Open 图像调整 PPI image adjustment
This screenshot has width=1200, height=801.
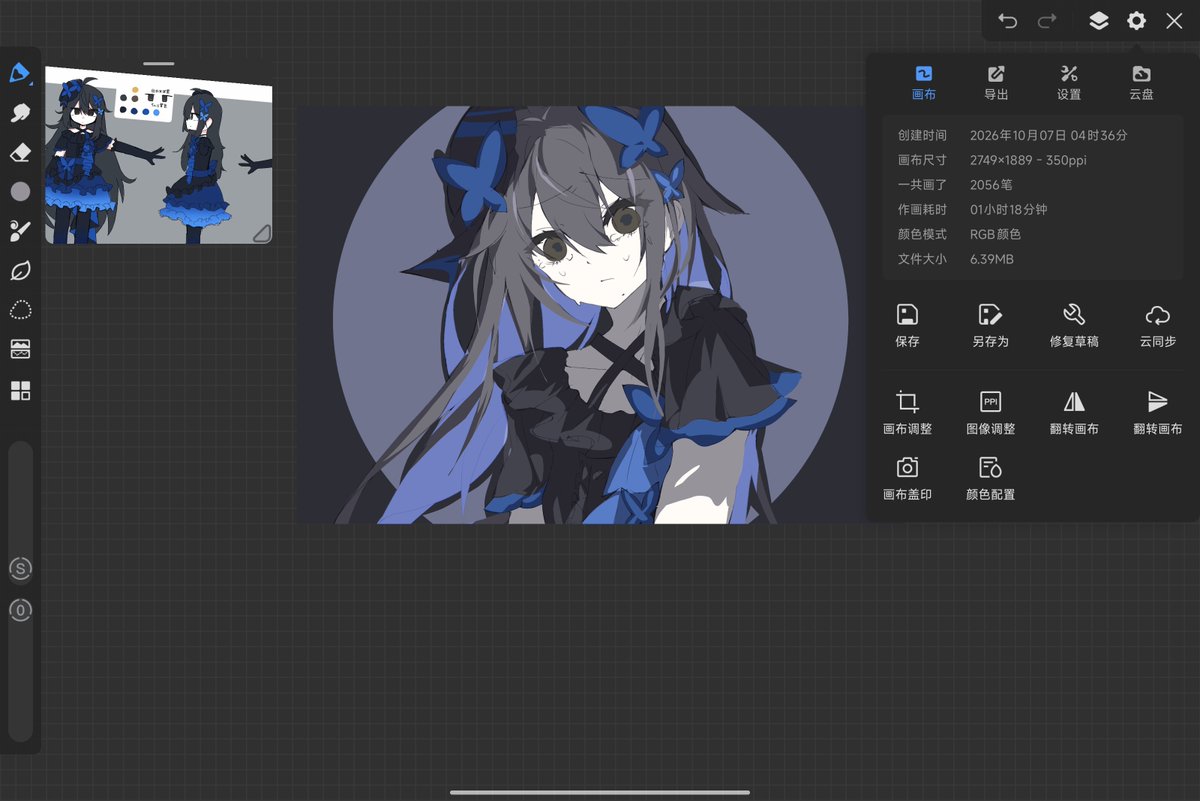tap(990, 413)
